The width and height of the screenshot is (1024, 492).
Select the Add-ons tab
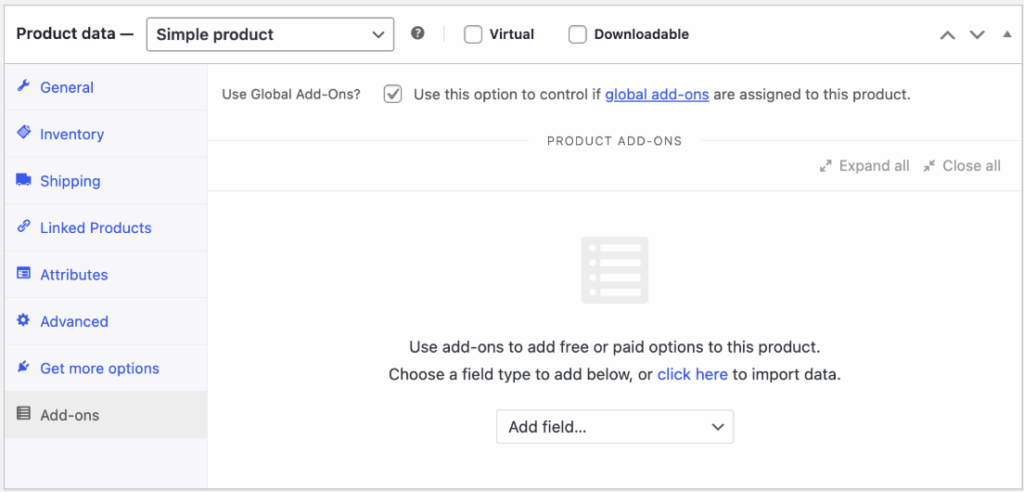[106, 415]
